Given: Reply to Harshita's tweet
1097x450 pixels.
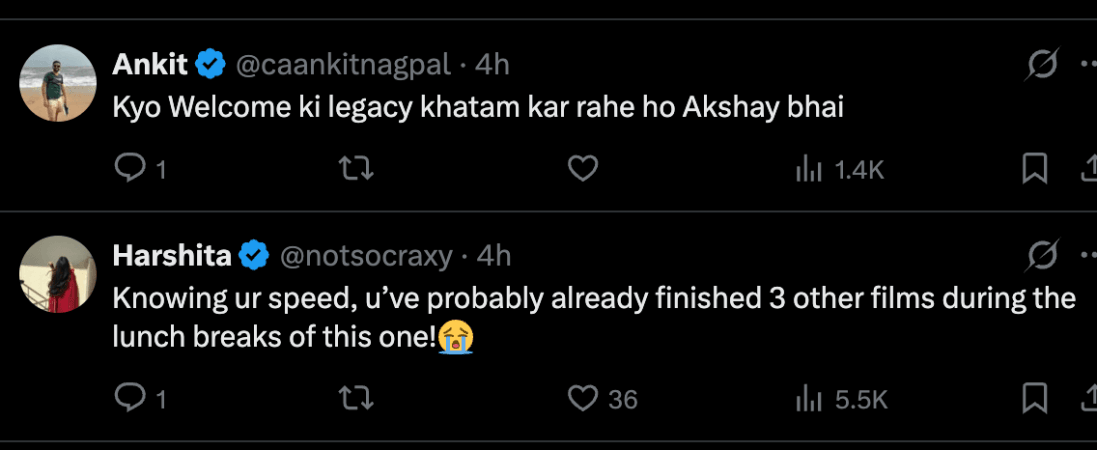Looking at the screenshot, I should click(x=131, y=399).
